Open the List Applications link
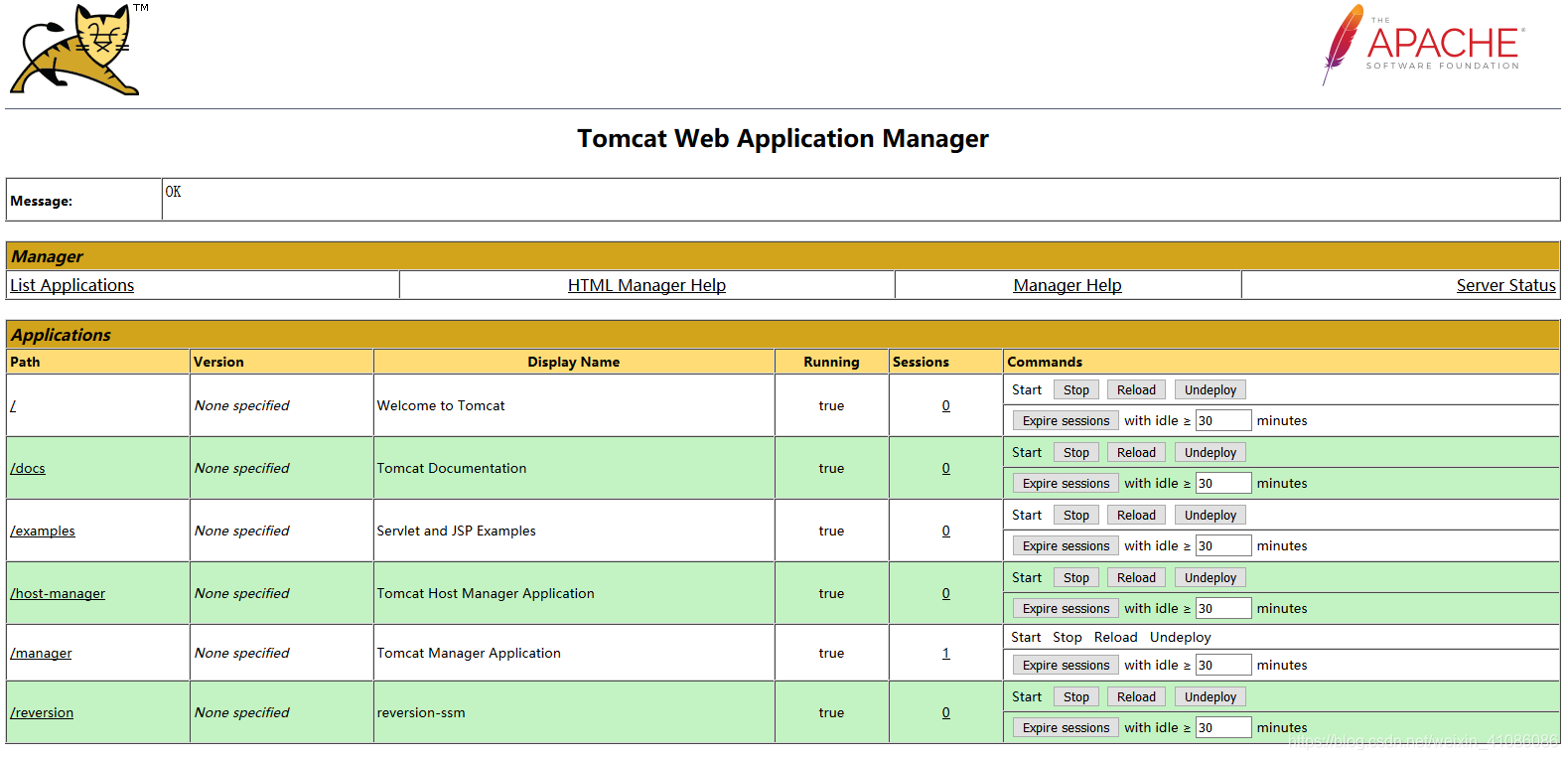This screenshot has width=1568, height=760. tap(71, 285)
